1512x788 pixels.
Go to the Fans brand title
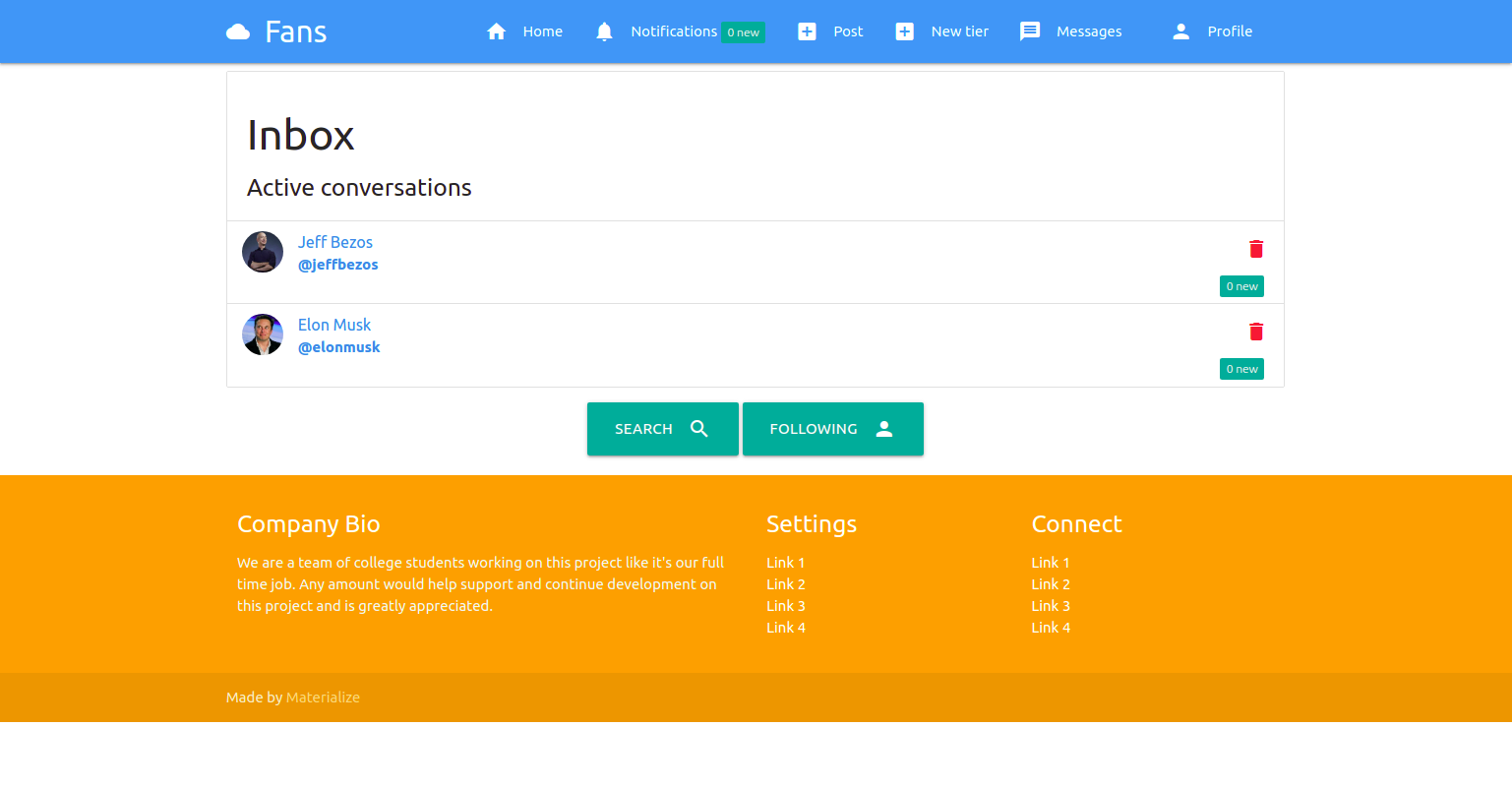pos(296,31)
